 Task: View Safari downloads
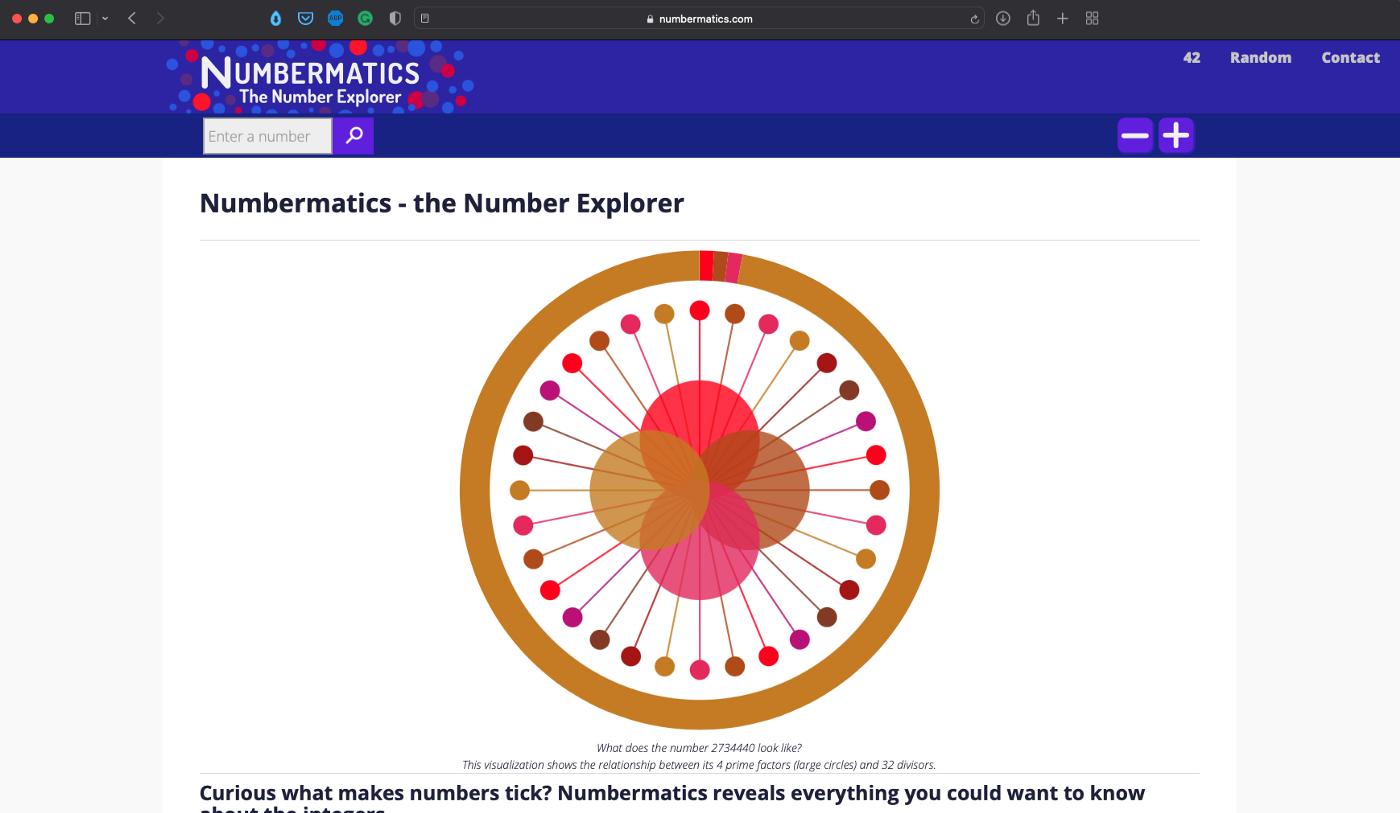pyautogui.click(x=1002, y=17)
